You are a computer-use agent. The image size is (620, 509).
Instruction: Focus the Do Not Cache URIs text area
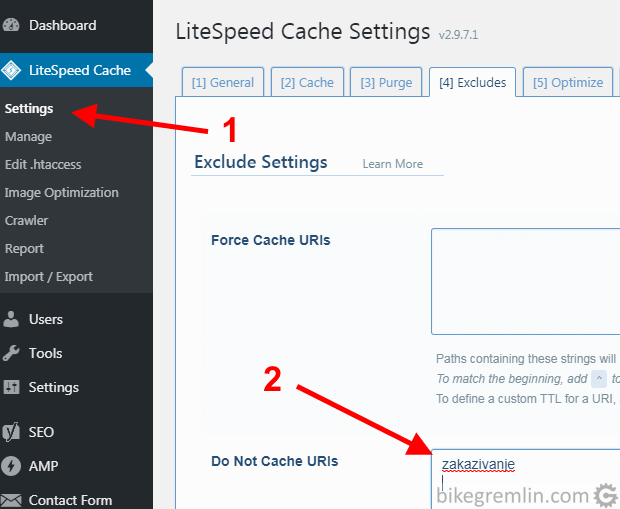pyautogui.click(x=525, y=479)
